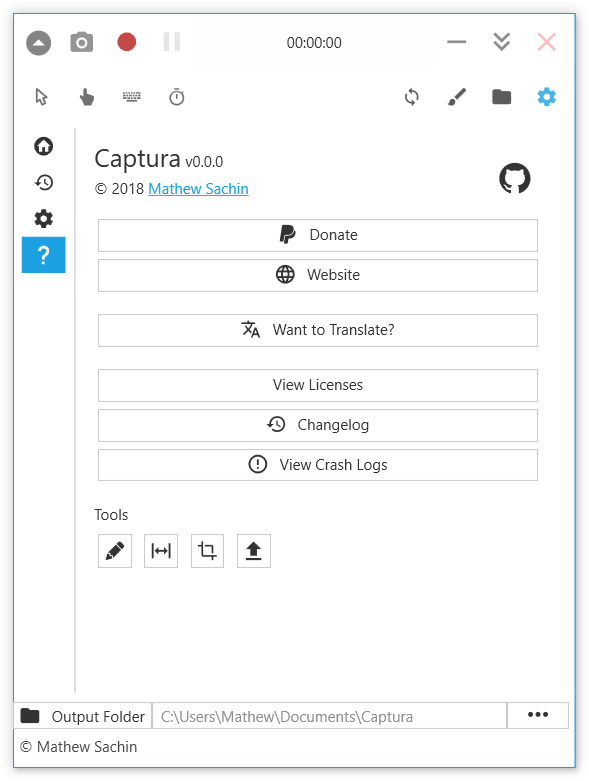589x781 pixels.
Task: Follow the Mathew Sachin link
Action: click(x=198, y=189)
